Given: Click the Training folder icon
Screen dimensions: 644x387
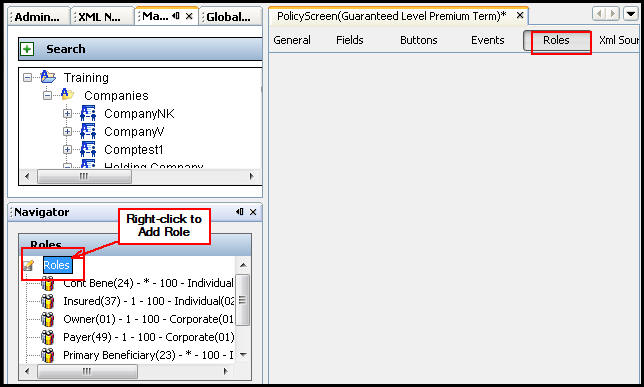Looking at the screenshot, I should 48,77.
